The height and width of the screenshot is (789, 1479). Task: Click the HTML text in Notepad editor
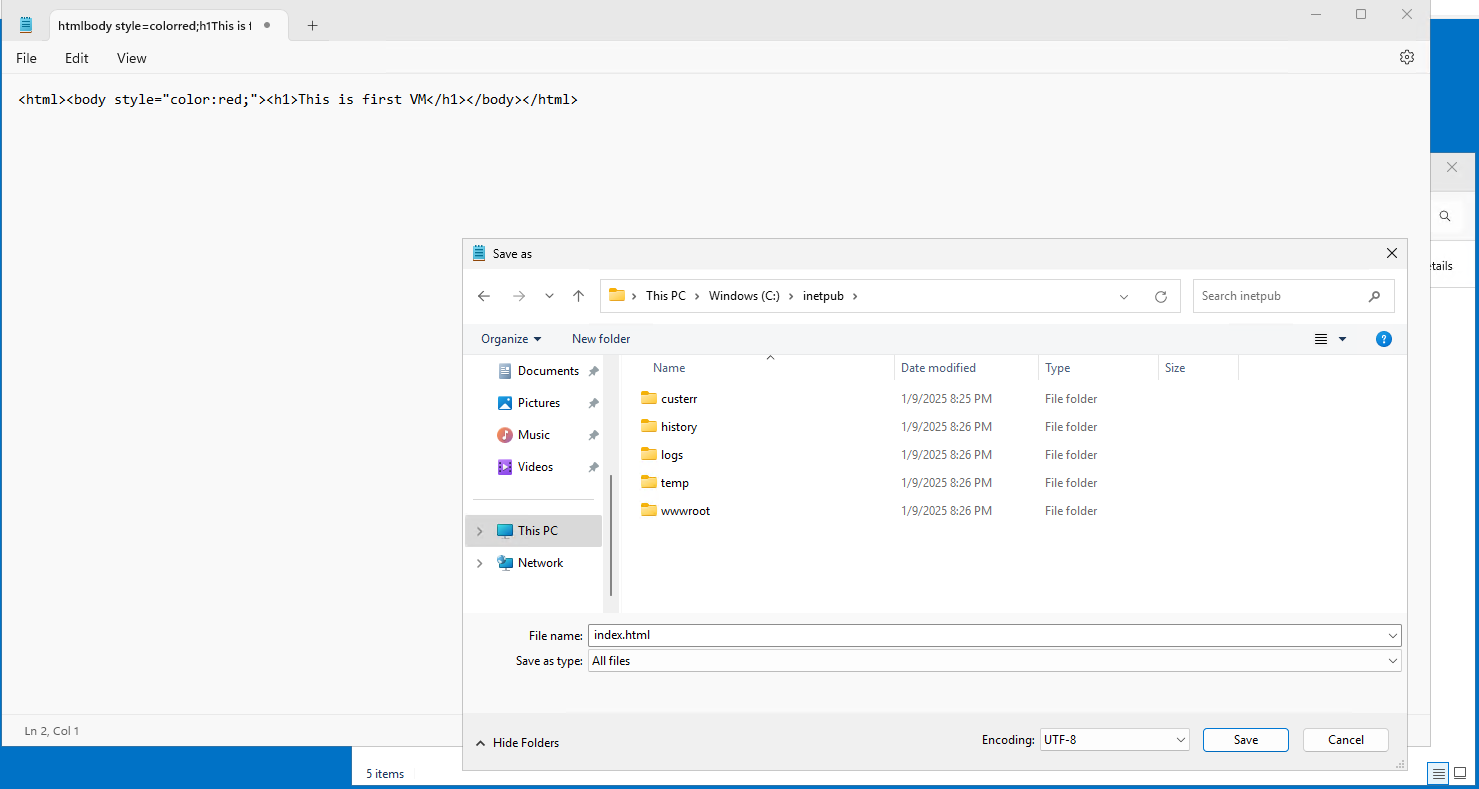tap(298, 99)
